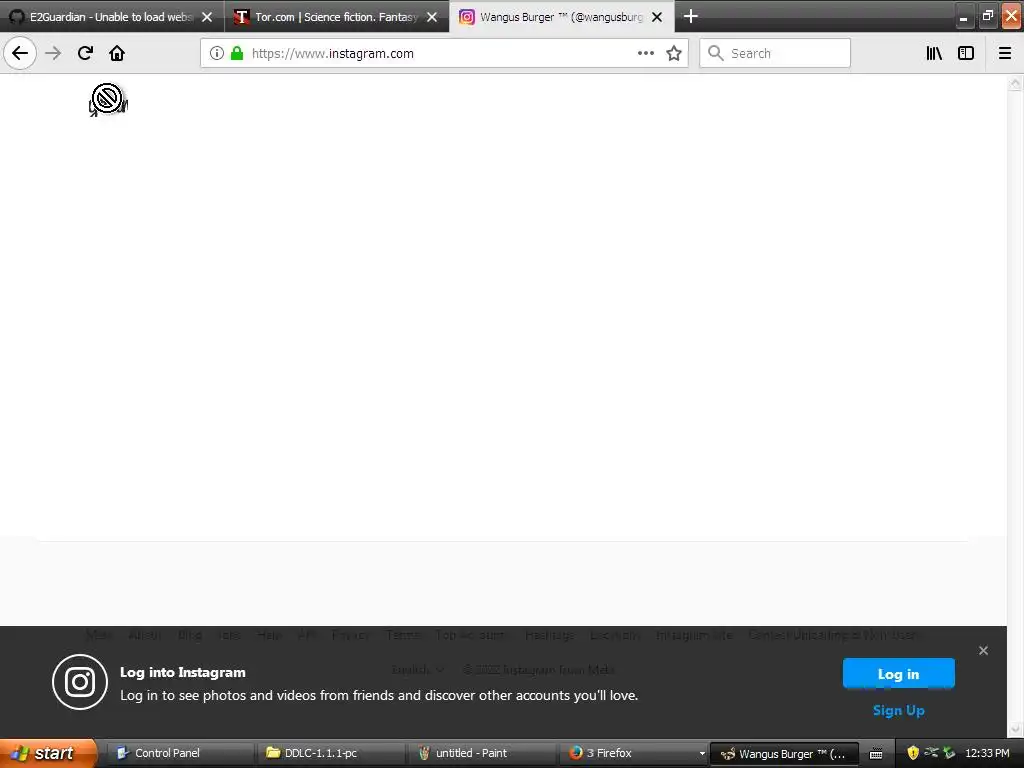Close the Wangus Burger tab
1024x768 pixels.
click(x=657, y=17)
